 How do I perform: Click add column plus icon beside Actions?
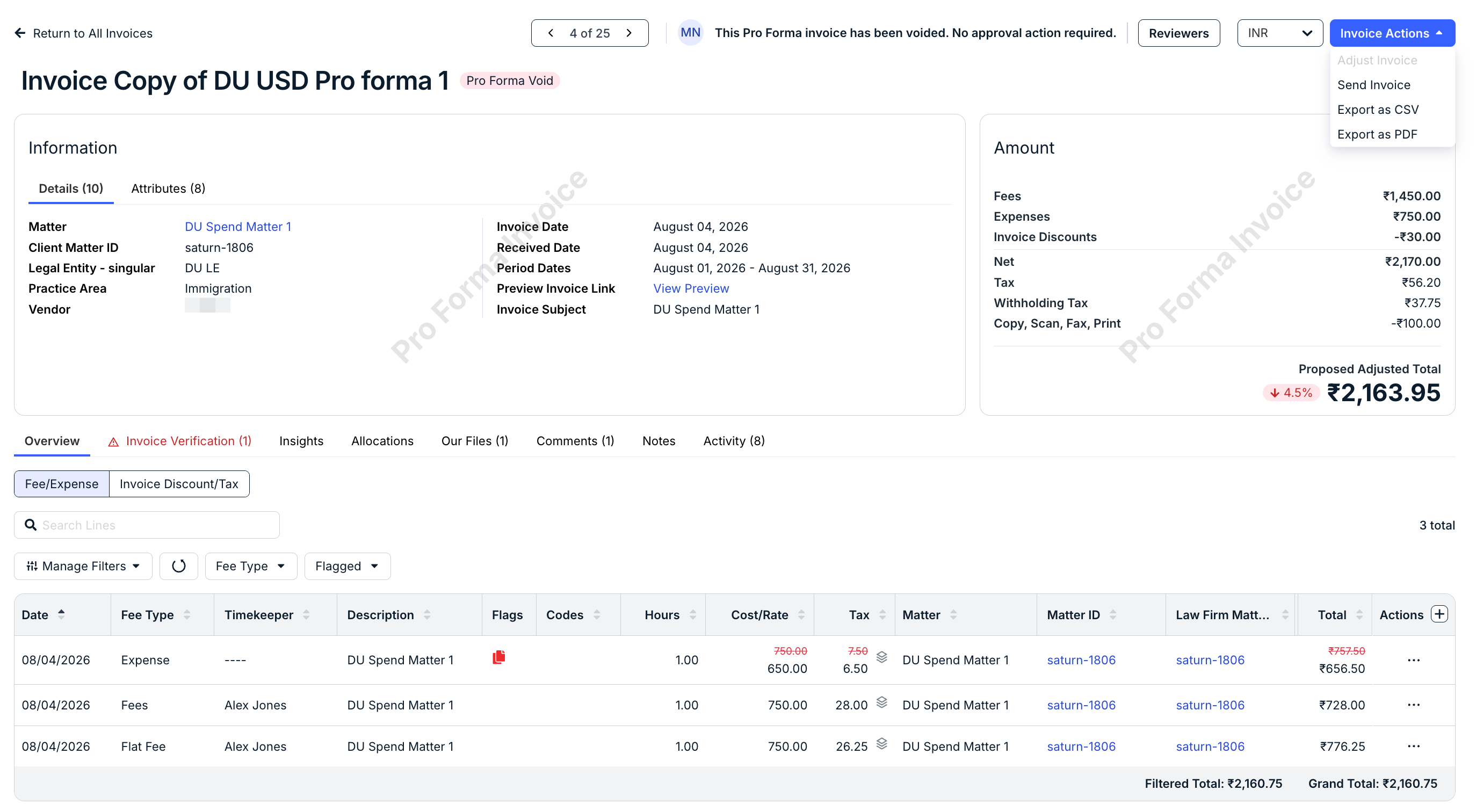[1439, 614]
